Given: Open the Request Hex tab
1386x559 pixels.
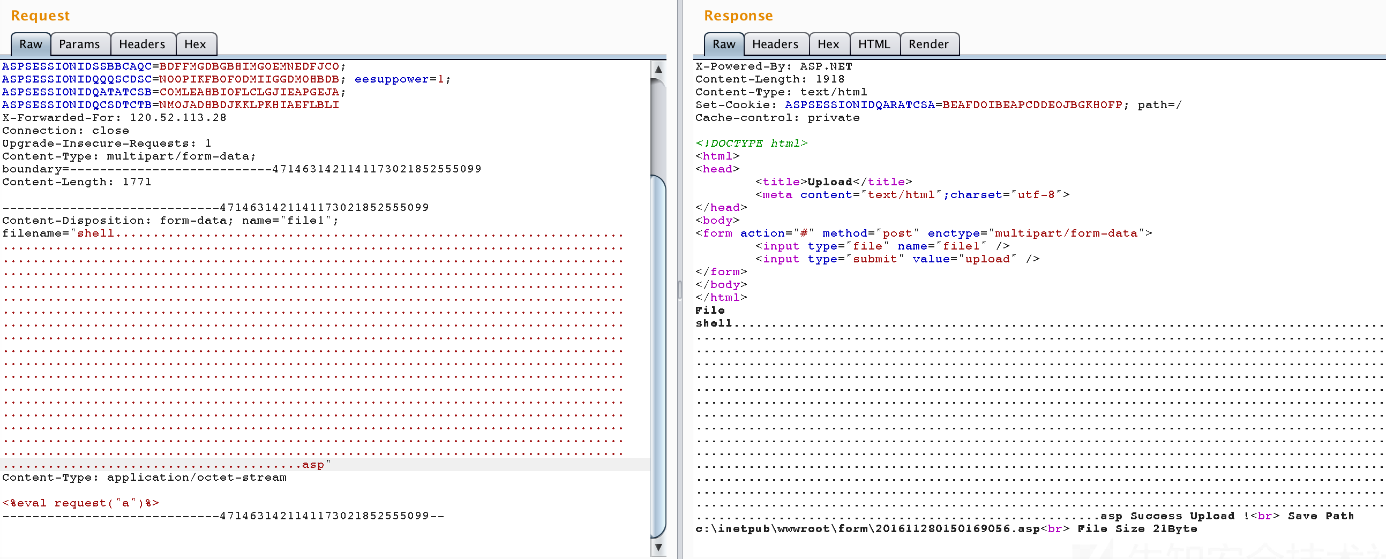Looking at the screenshot, I should tap(195, 44).
